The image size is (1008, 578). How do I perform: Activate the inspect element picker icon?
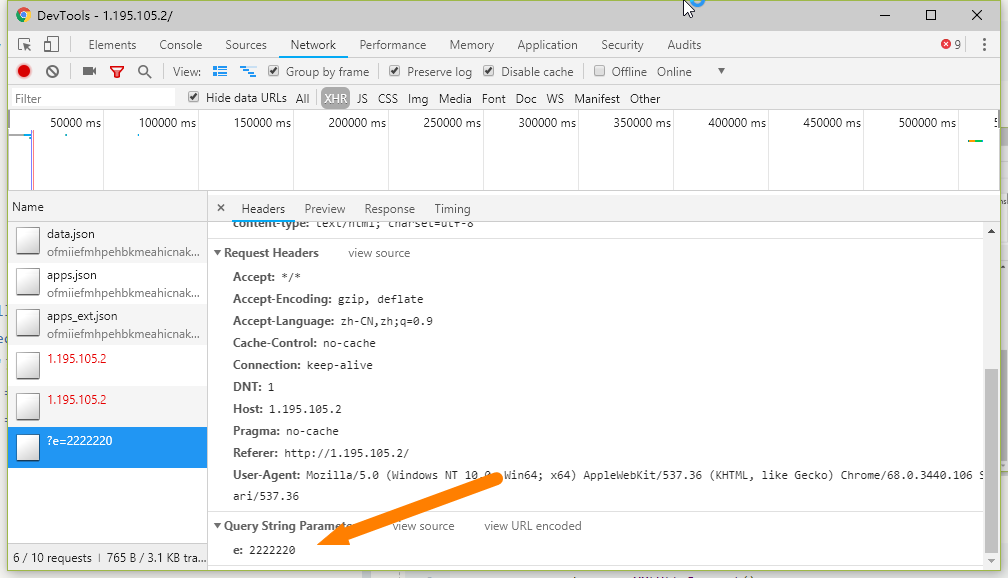tap(24, 44)
